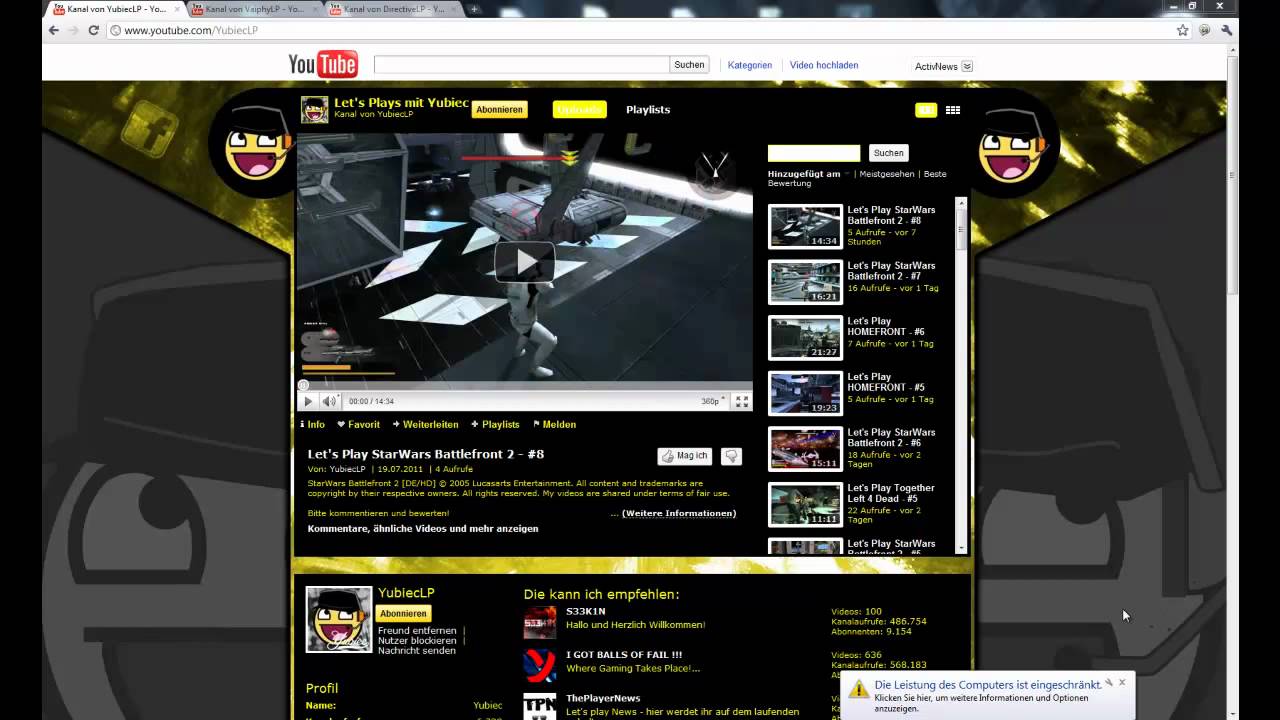Open notification options wrench icon

pos(1108,683)
